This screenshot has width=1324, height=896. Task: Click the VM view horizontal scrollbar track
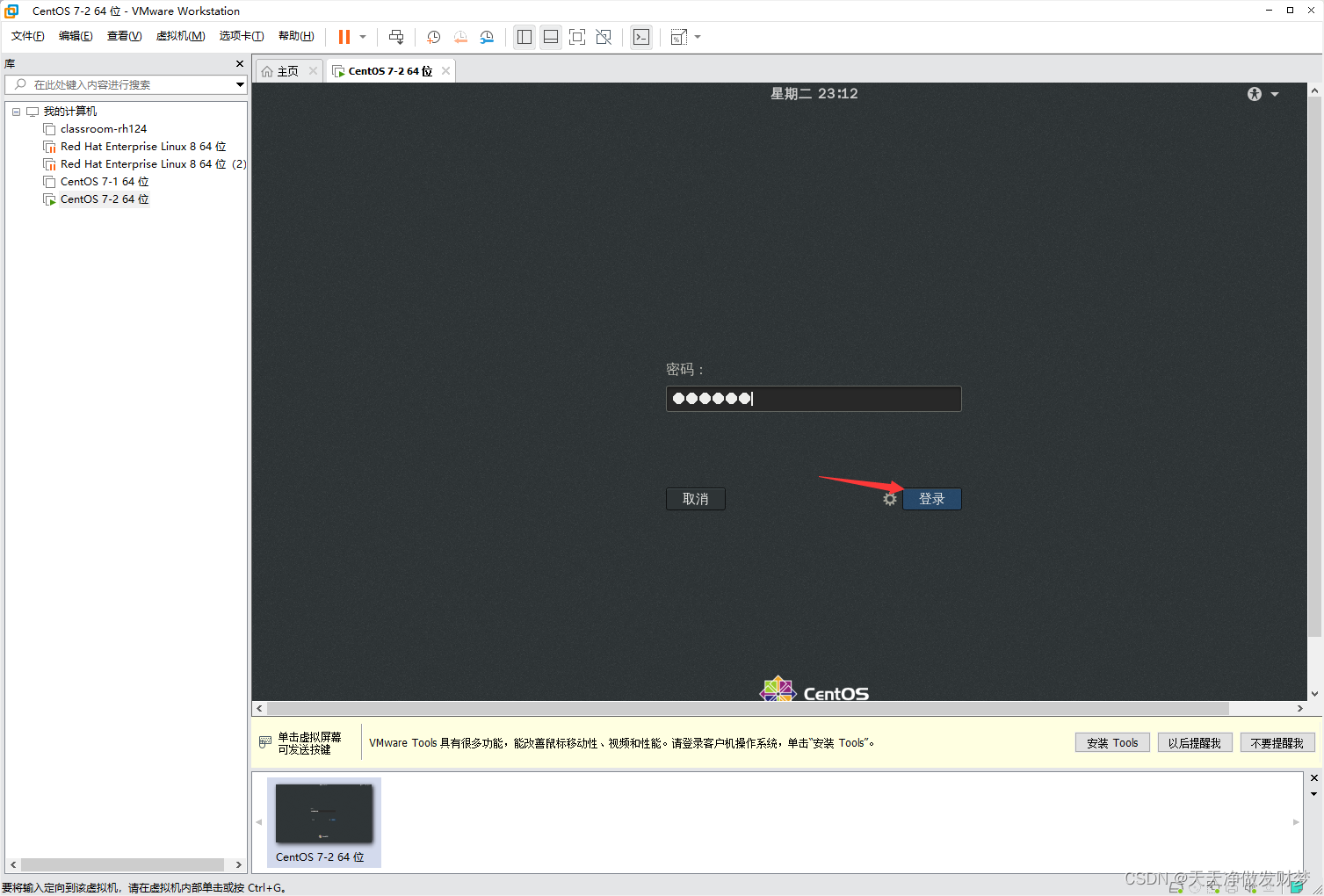coord(779,708)
